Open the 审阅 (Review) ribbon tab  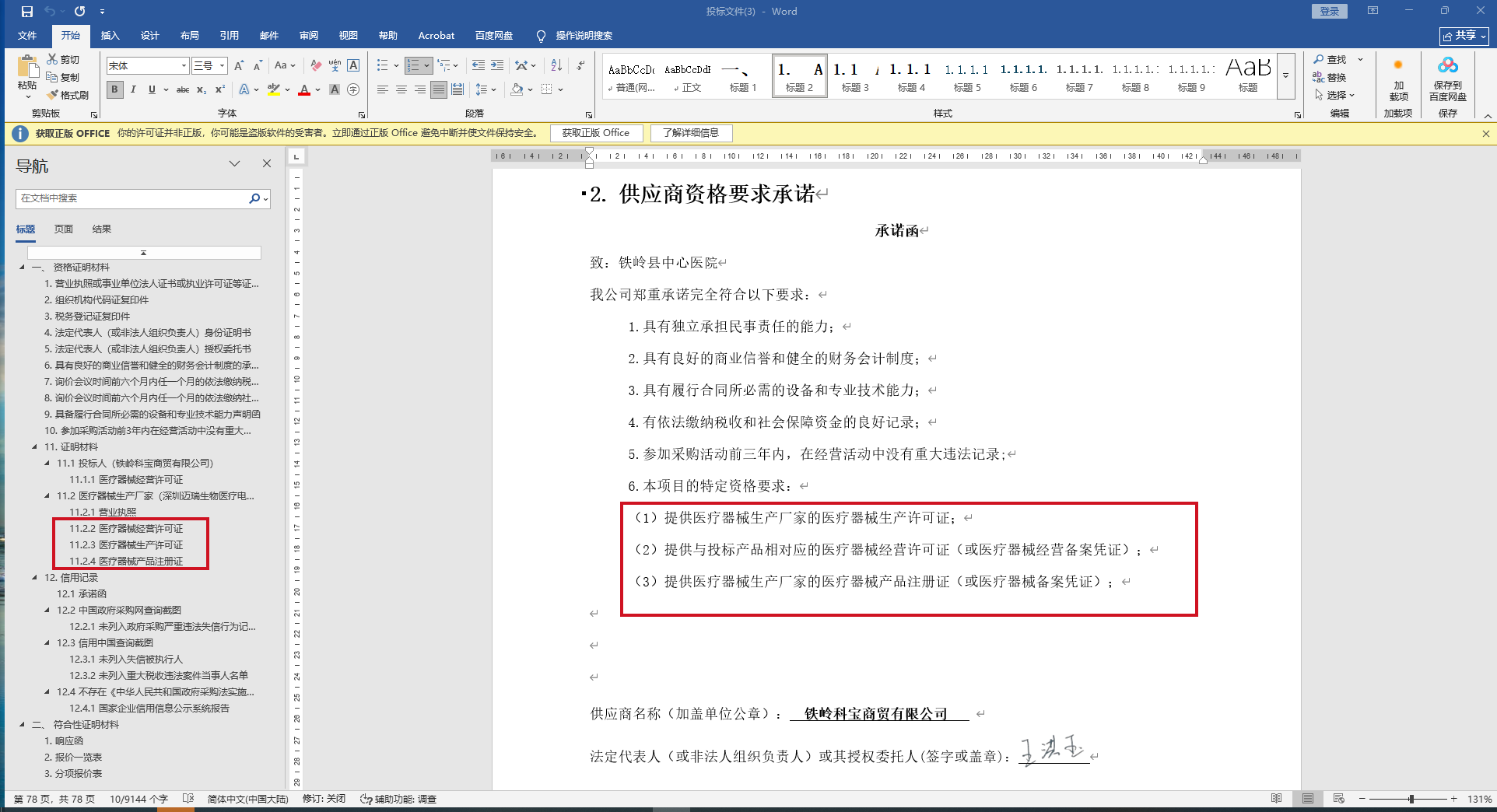coord(309,36)
